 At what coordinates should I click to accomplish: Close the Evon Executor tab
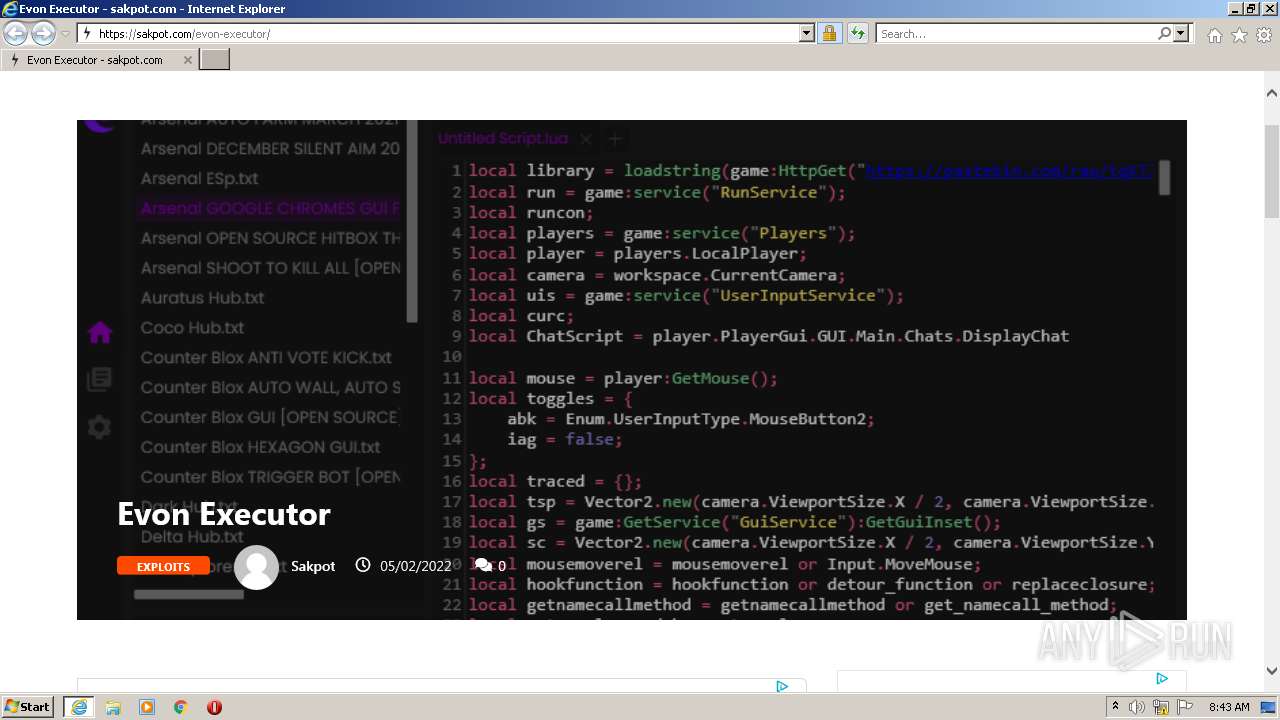click(187, 60)
